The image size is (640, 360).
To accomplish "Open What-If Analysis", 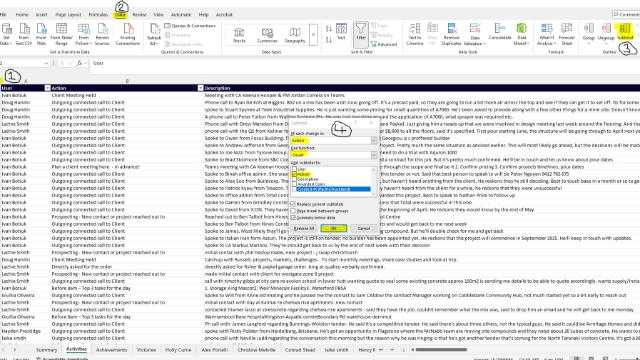I will click(x=546, y=34).
